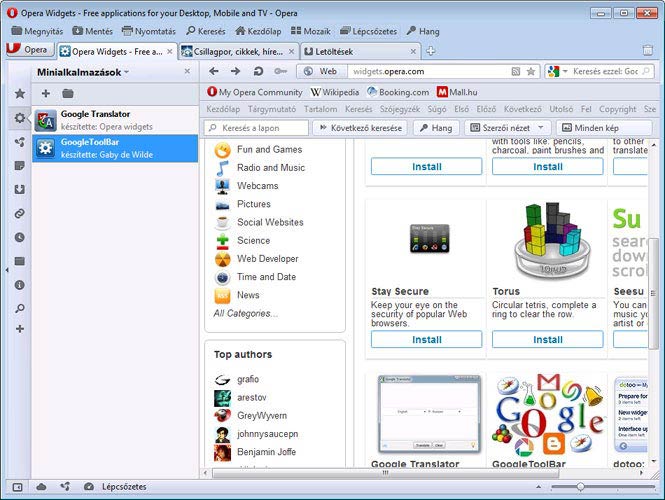Open the closed tabs trash icon
665x500 pixels.
[x=648, y=50]
